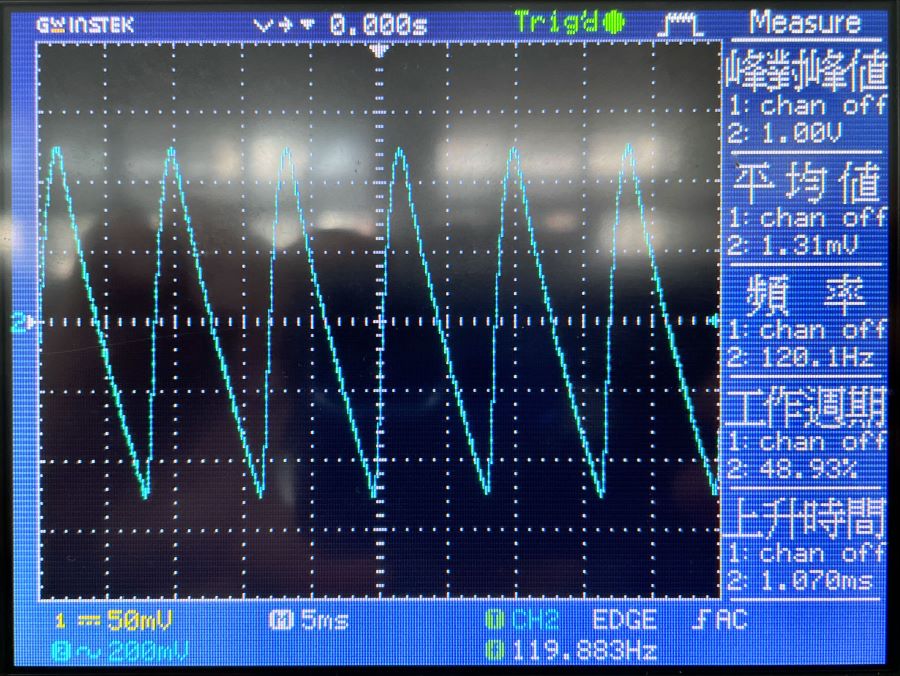
Task: Open the EDGE trigger type selector
Action: (x=623, y=620)
